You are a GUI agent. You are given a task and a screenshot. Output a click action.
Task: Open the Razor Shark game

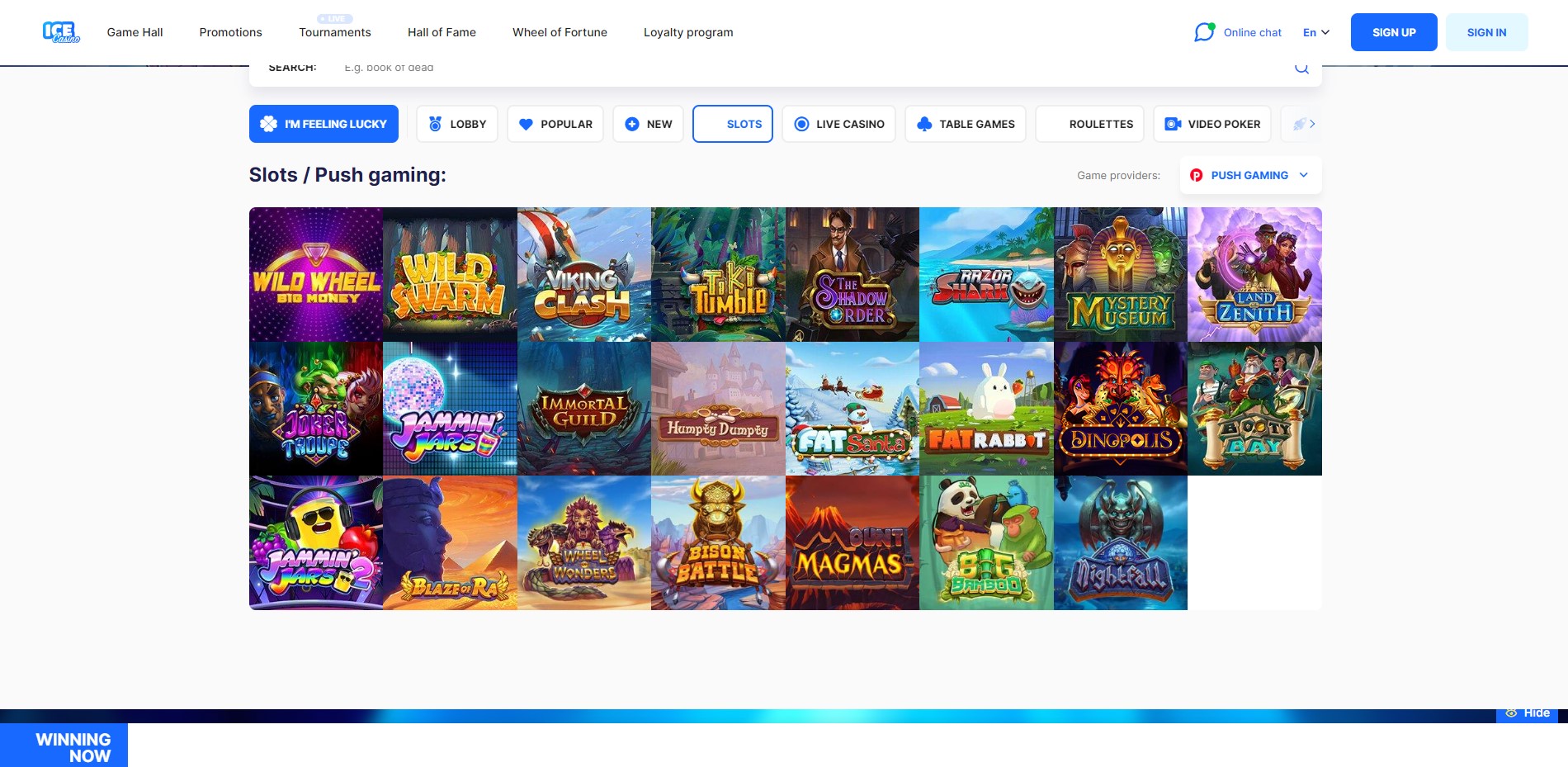coord(986,274)
